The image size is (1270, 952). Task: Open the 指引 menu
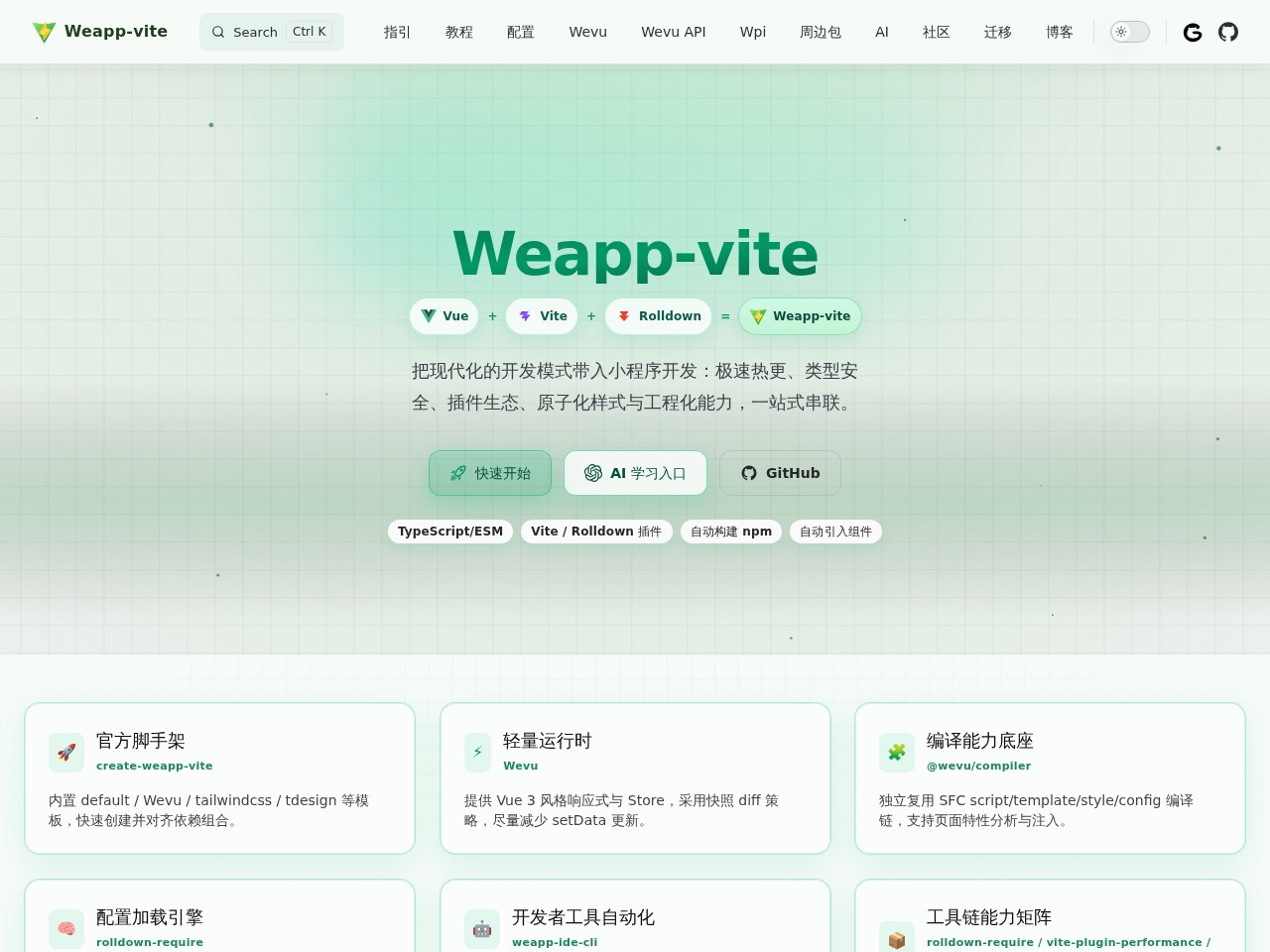397,32
